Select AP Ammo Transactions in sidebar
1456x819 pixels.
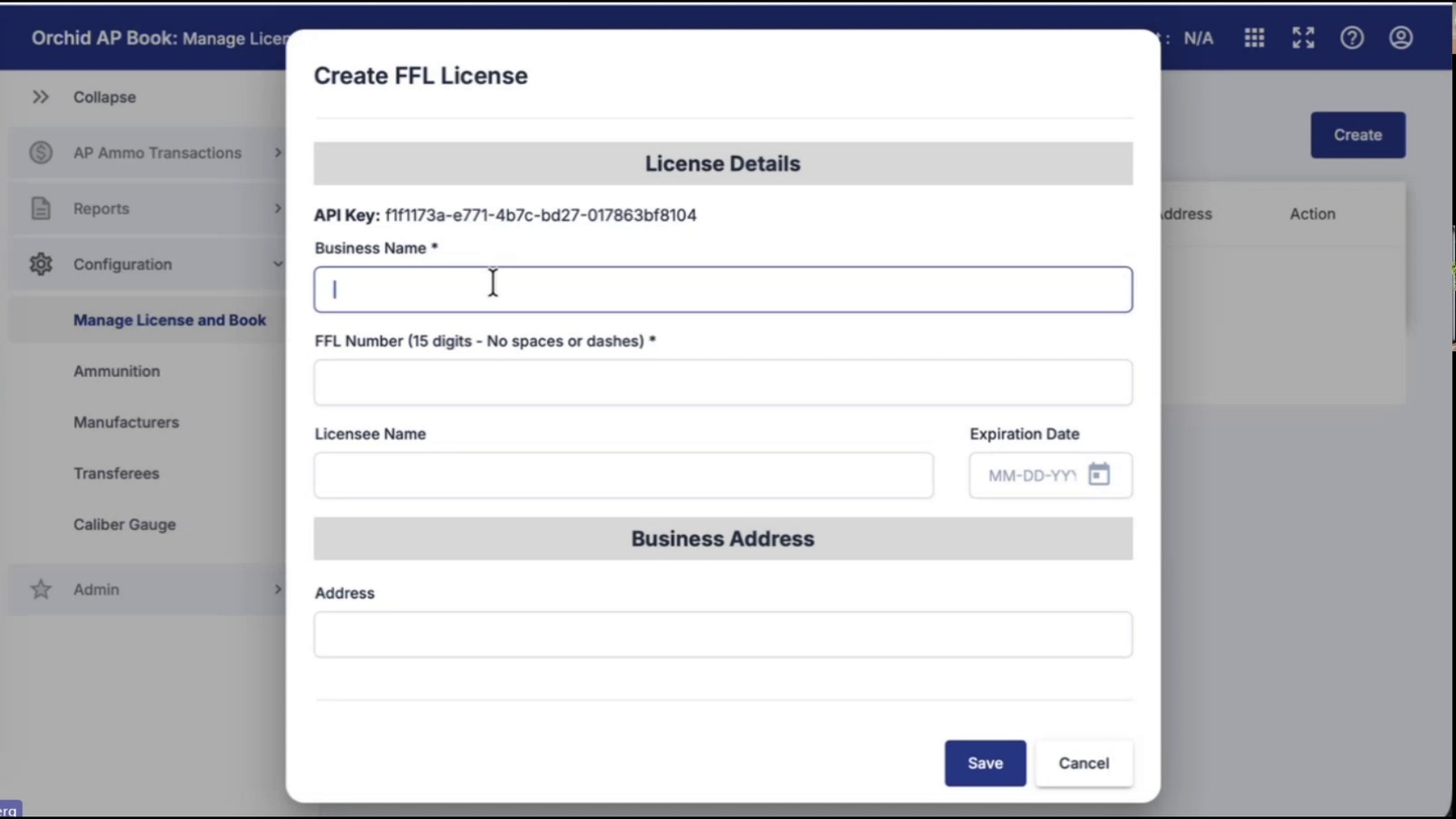(x=157, y=152)
